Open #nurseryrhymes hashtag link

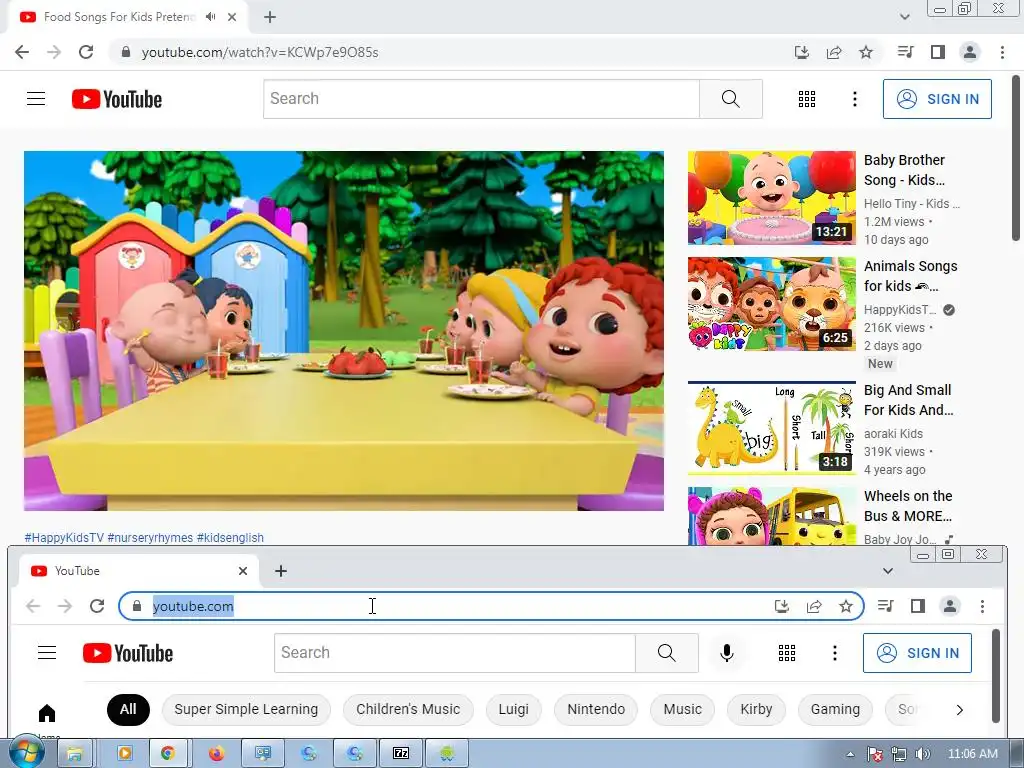[x=150, y=537]
